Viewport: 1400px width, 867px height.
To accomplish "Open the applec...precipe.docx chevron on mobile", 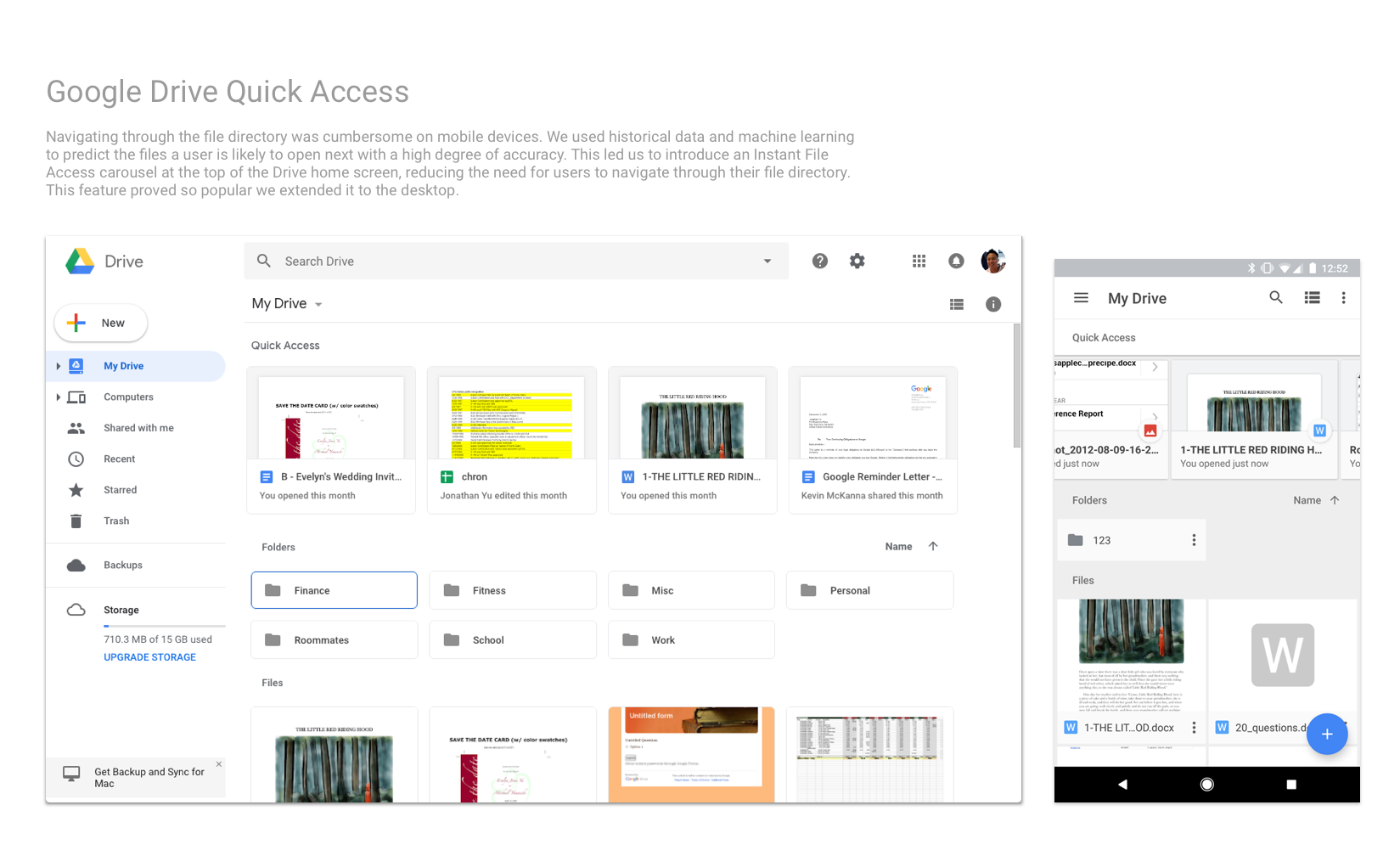I will point(1155,367).
